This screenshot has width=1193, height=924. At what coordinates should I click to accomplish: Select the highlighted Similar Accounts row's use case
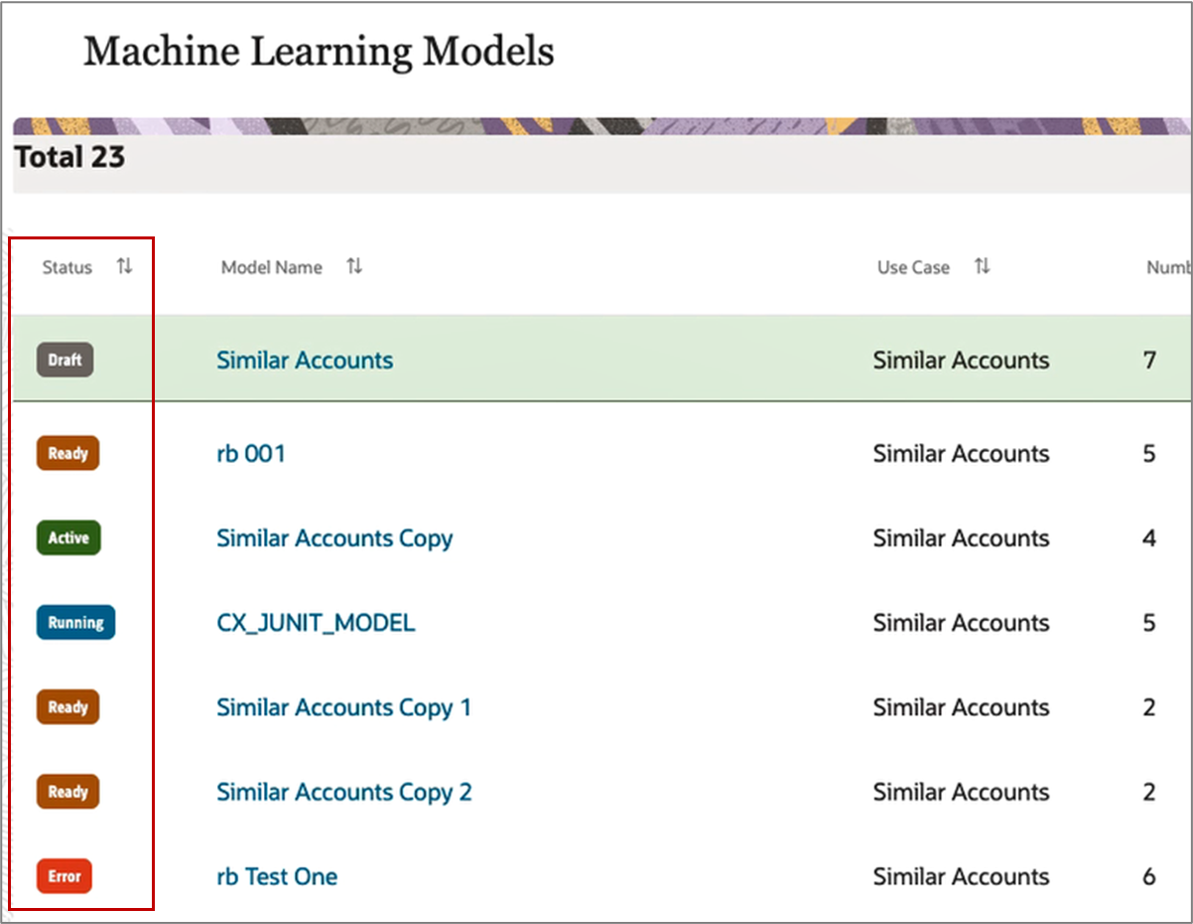point(961,360)
